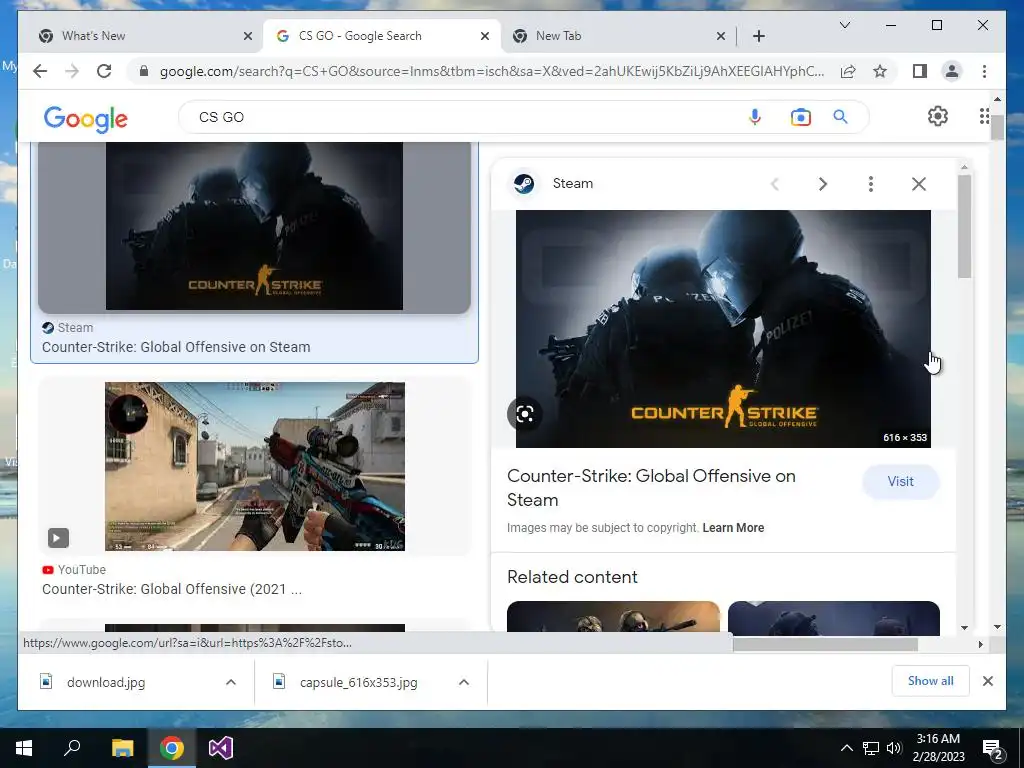Screen dimensions: 1024x768
Task: Search inside image with Lens overlay button
Action: coord(524,413)
